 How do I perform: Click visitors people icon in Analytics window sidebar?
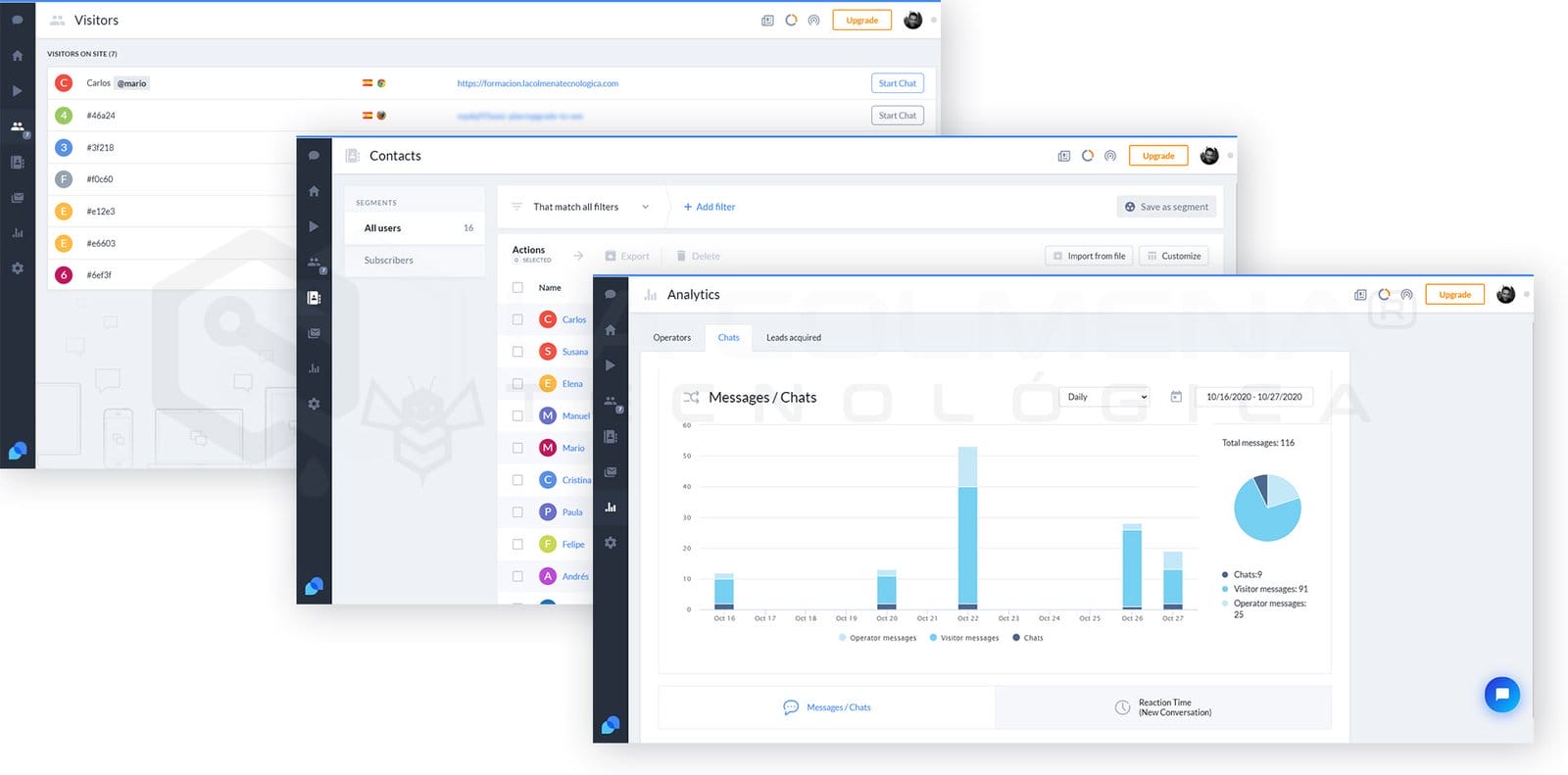click(611, 402)
